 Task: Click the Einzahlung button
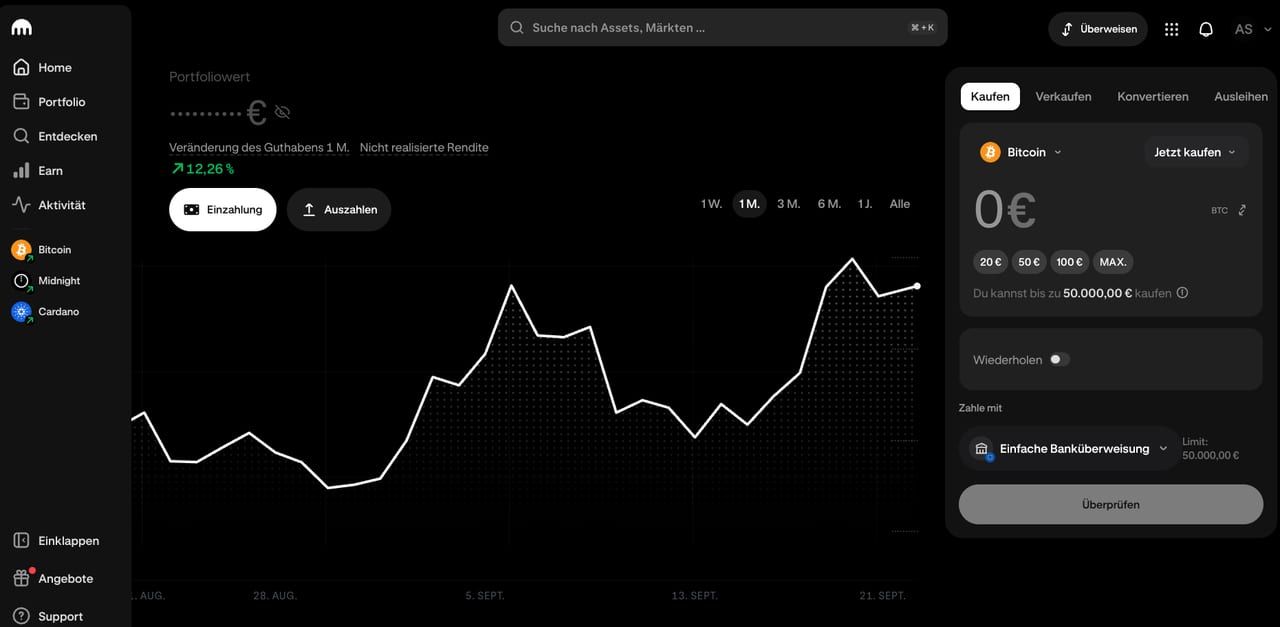[x=222, y=210]
